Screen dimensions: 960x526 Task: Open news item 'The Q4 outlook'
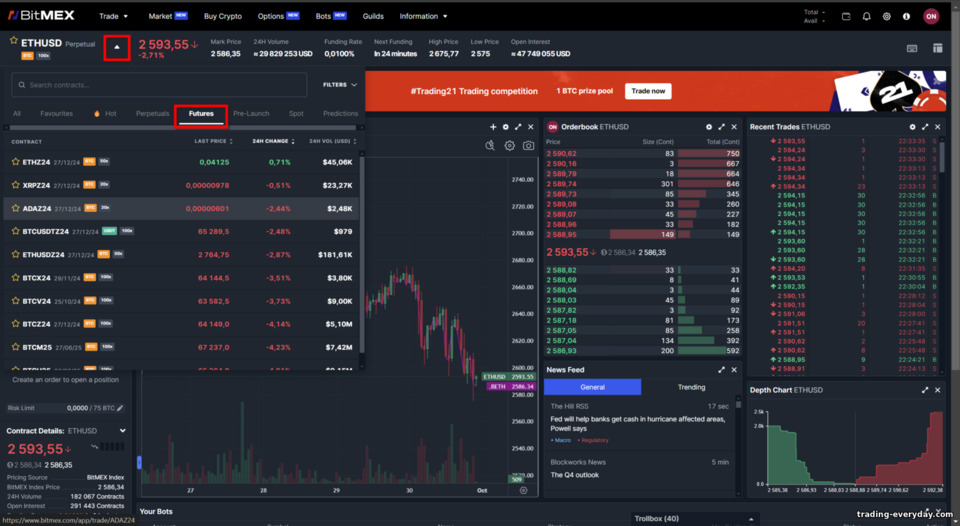[574, 475]
